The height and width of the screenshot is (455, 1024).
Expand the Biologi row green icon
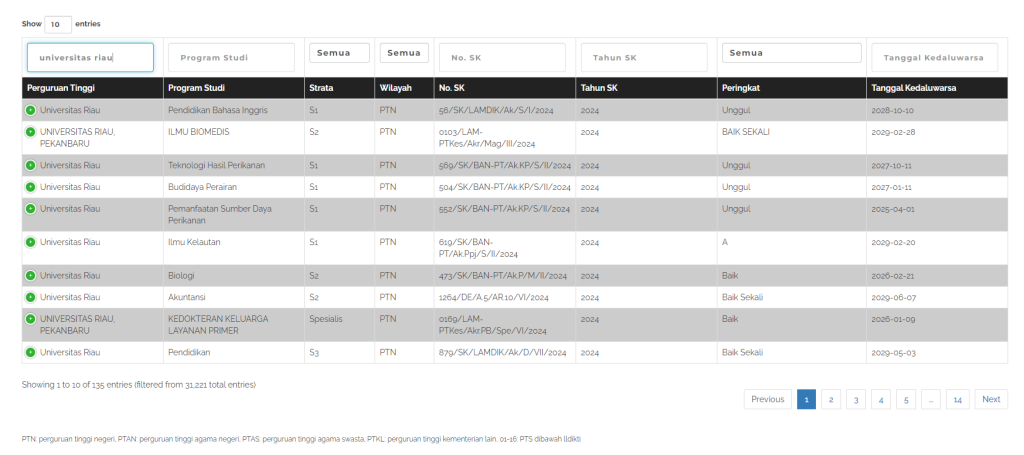coord(30,275)
